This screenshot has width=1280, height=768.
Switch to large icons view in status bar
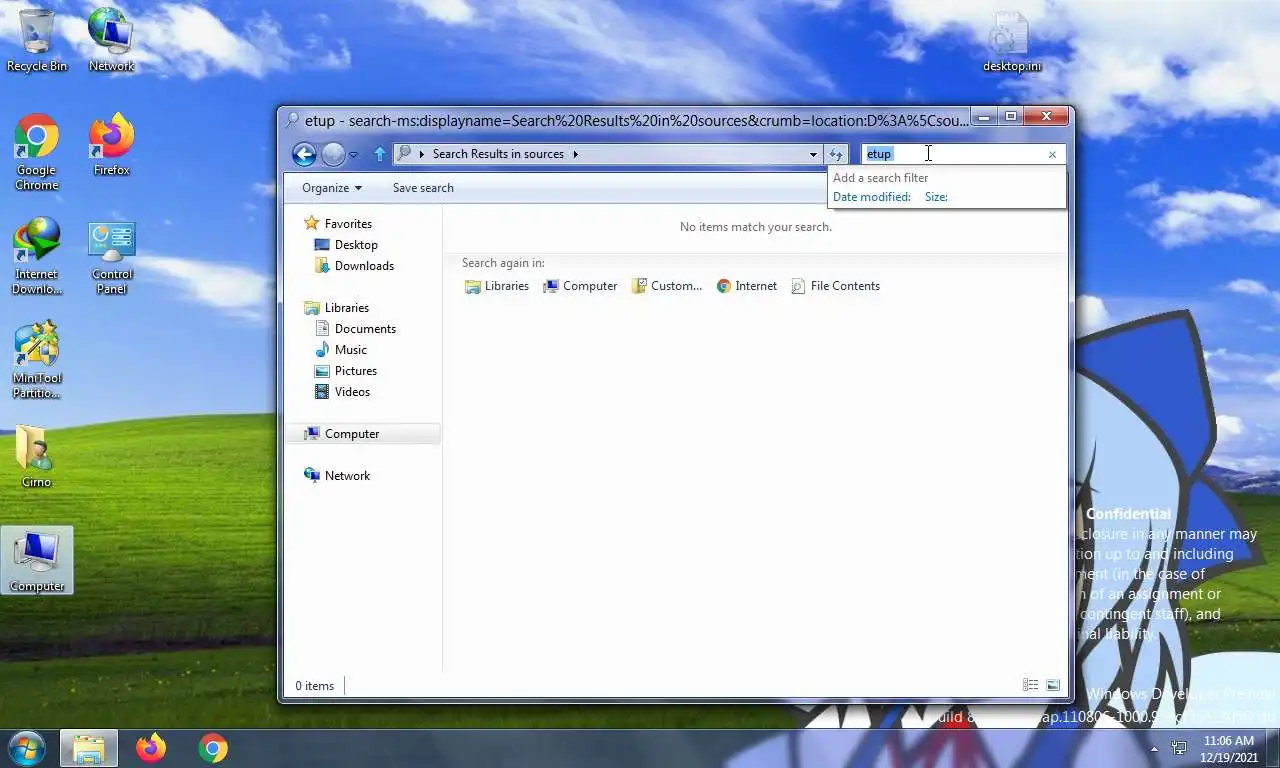tap(1053, 685)
